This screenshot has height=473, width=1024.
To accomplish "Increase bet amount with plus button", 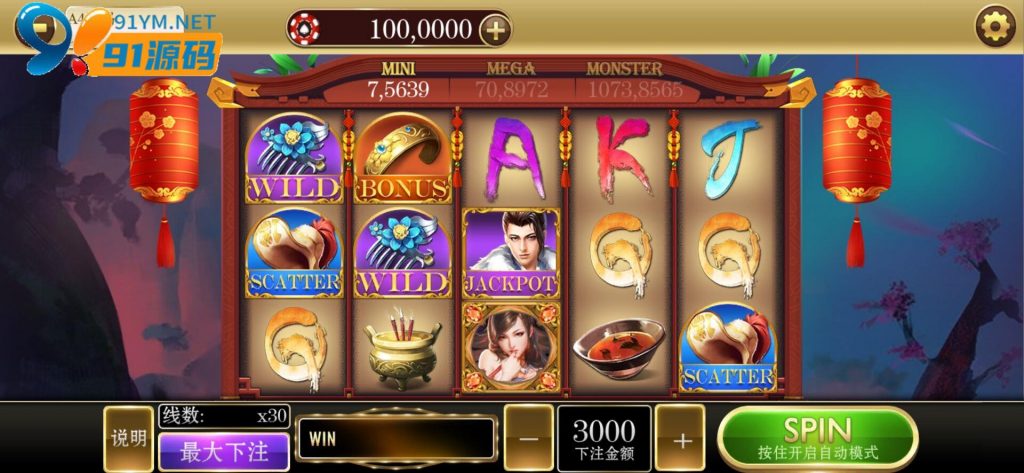I will pyautogui.click(x=680, y=438).
